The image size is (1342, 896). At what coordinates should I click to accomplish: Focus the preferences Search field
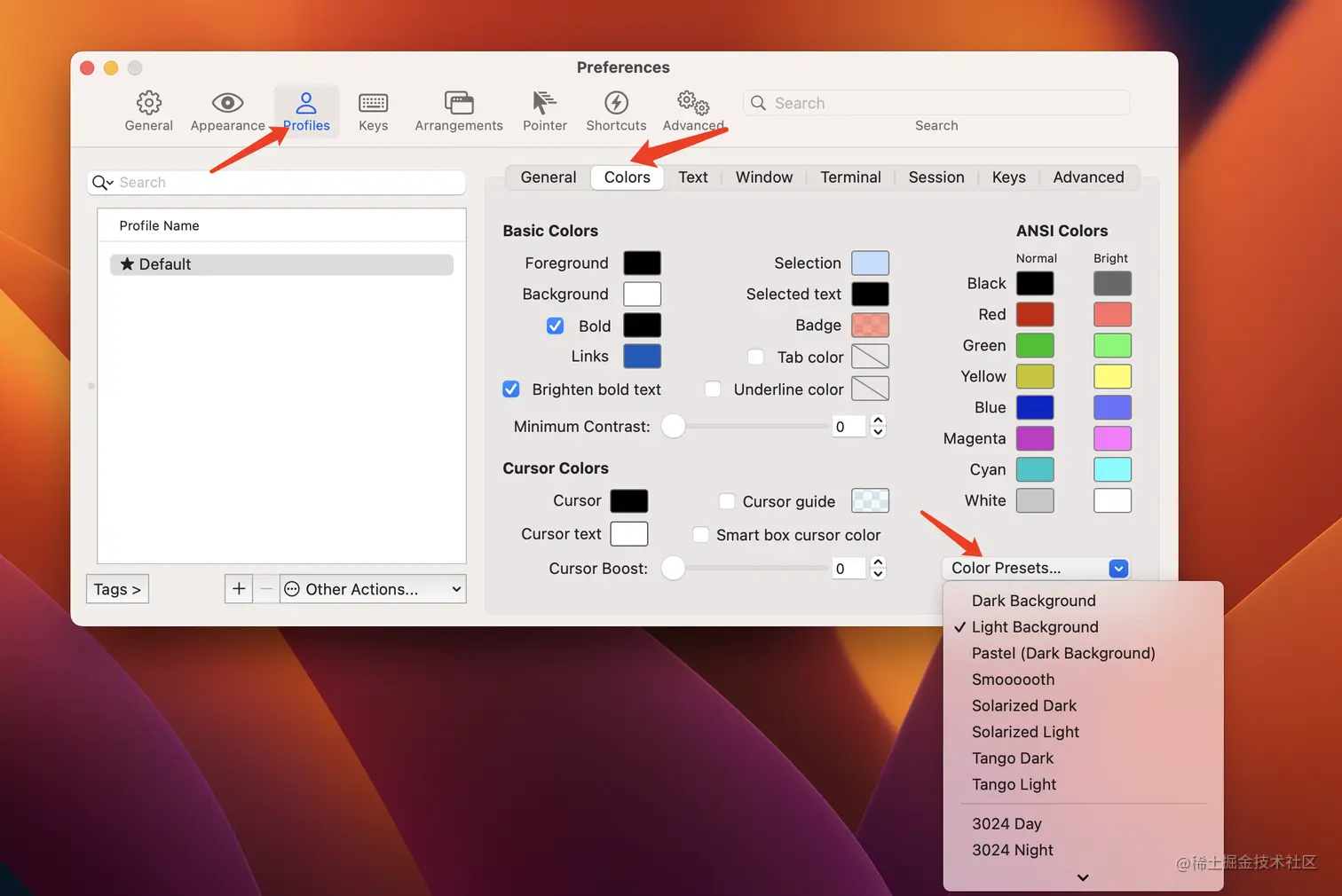coord(936,103)
